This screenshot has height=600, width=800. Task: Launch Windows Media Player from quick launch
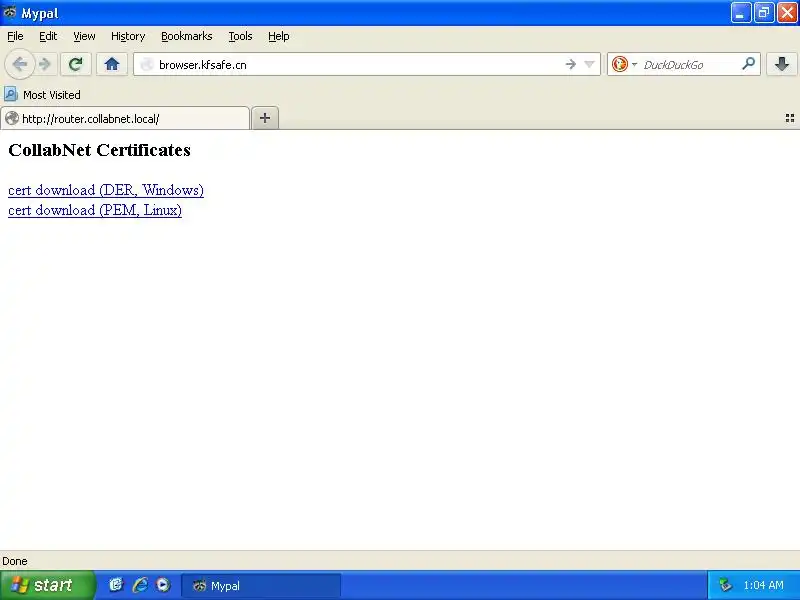click(x=163, y=585)
